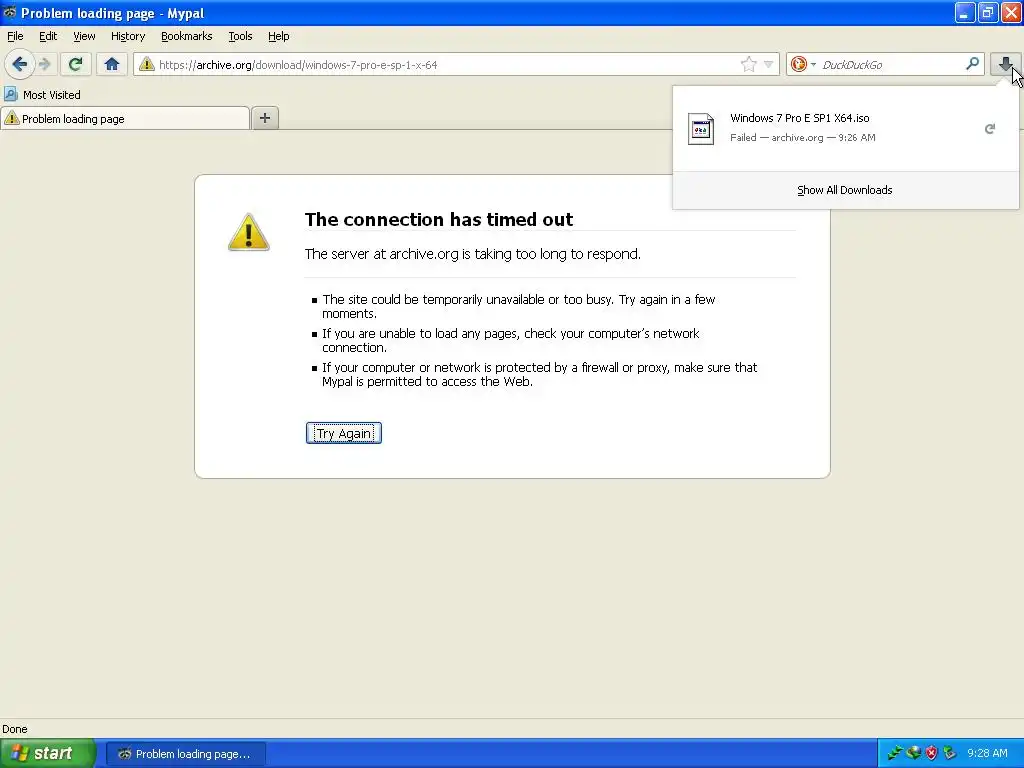Open a new tab with the plus button

click(x=264, y=118)
